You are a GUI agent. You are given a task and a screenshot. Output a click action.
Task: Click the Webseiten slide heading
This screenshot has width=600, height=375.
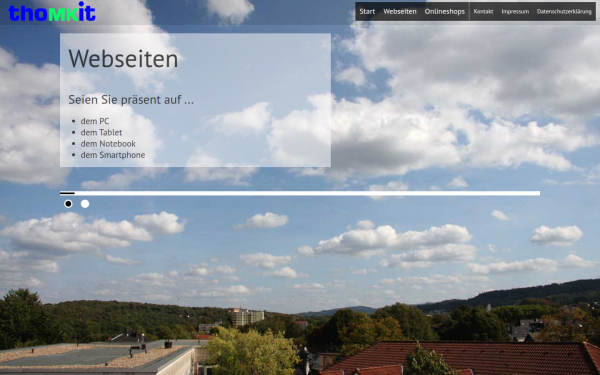point(123,59)
